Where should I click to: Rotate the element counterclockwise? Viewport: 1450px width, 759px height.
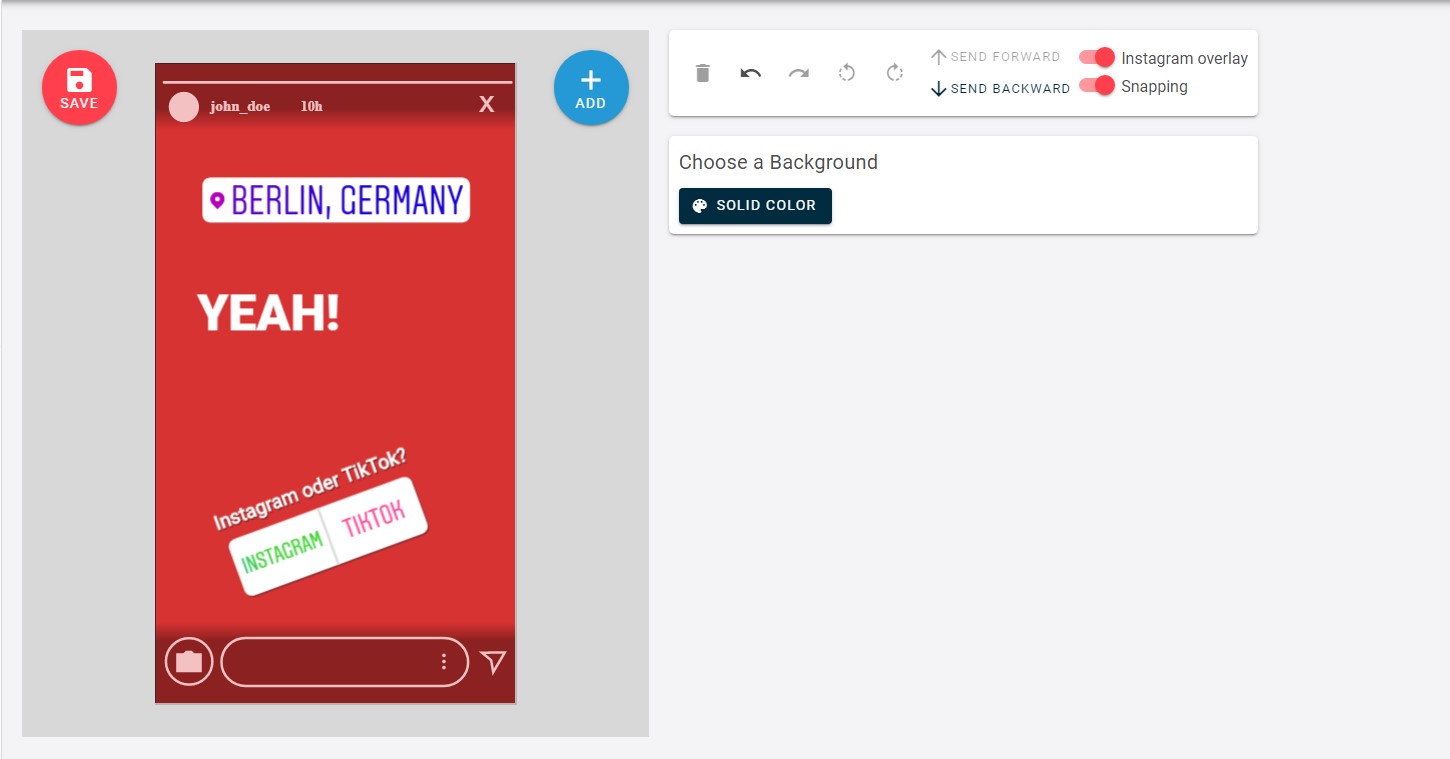pyautogui.click(x=846, y=72)
